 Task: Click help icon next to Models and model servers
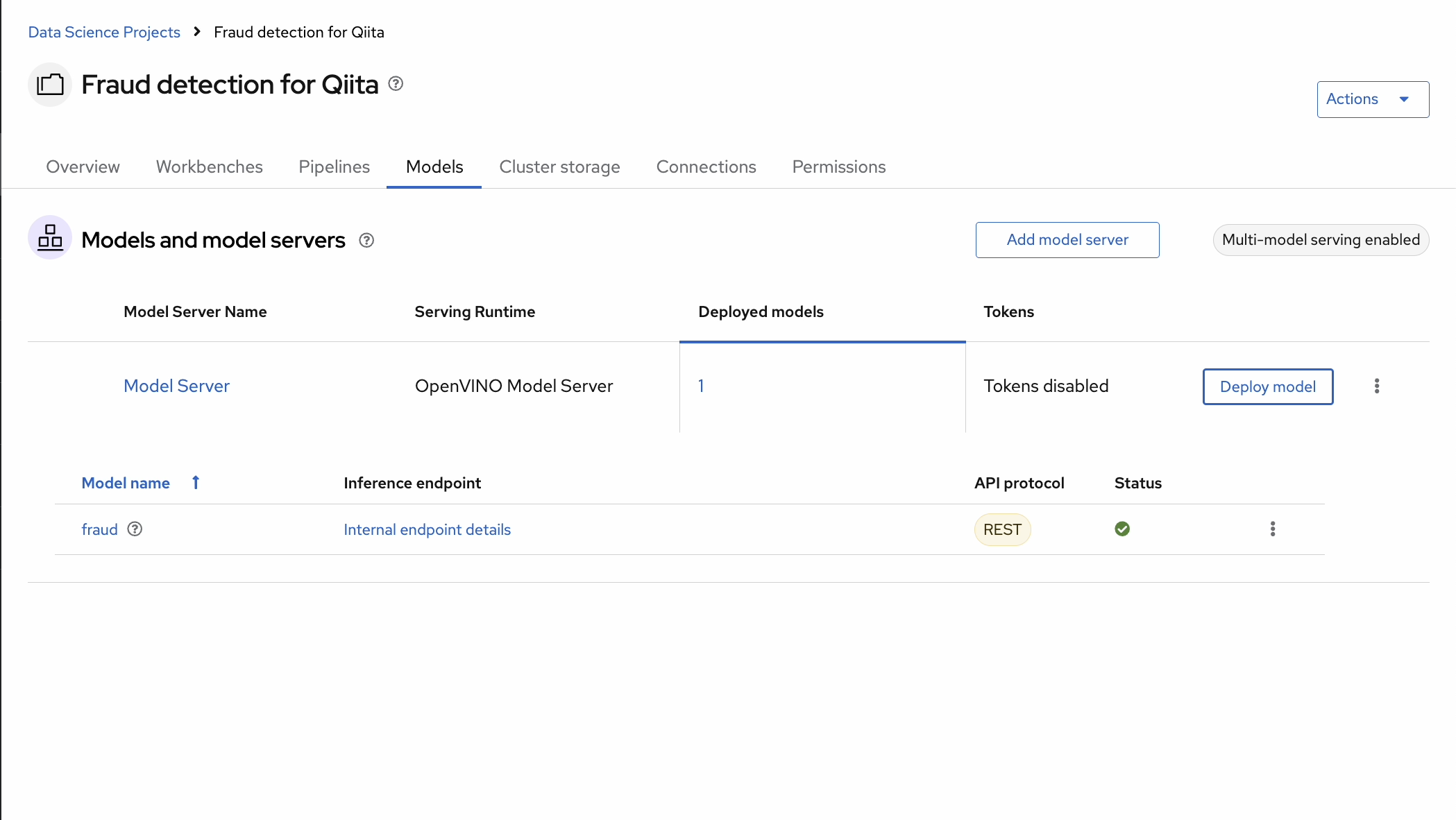(x=366, y=240)
